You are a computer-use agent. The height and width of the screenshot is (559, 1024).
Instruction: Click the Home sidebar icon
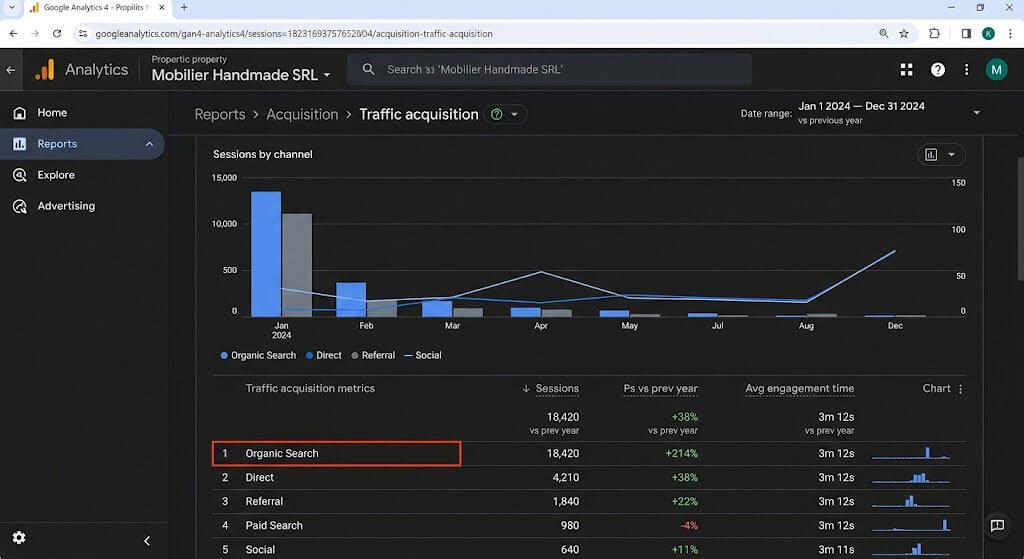click(x=20, y=113)
